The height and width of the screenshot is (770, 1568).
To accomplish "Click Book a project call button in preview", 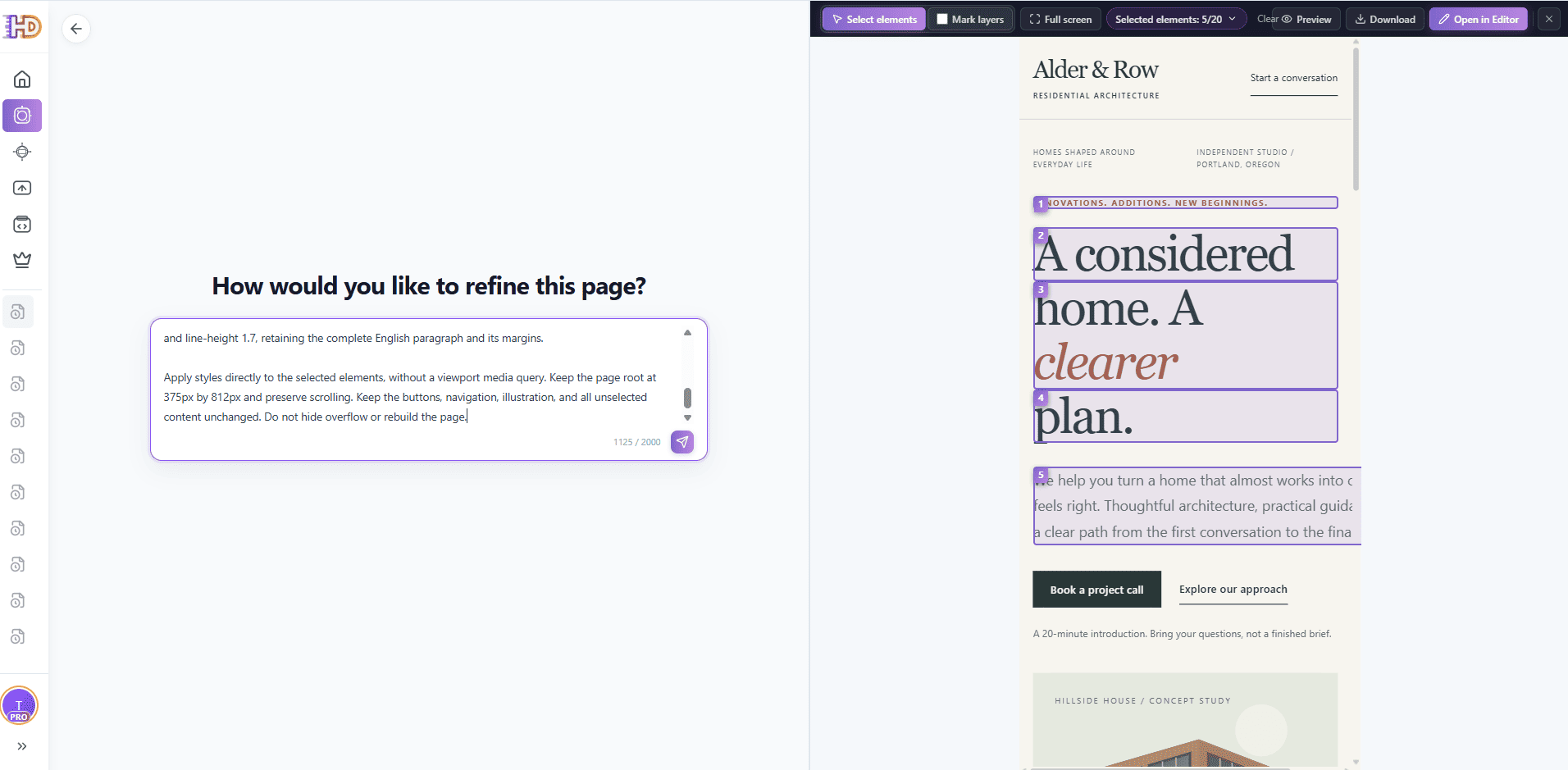I will tap(1096, 590).
